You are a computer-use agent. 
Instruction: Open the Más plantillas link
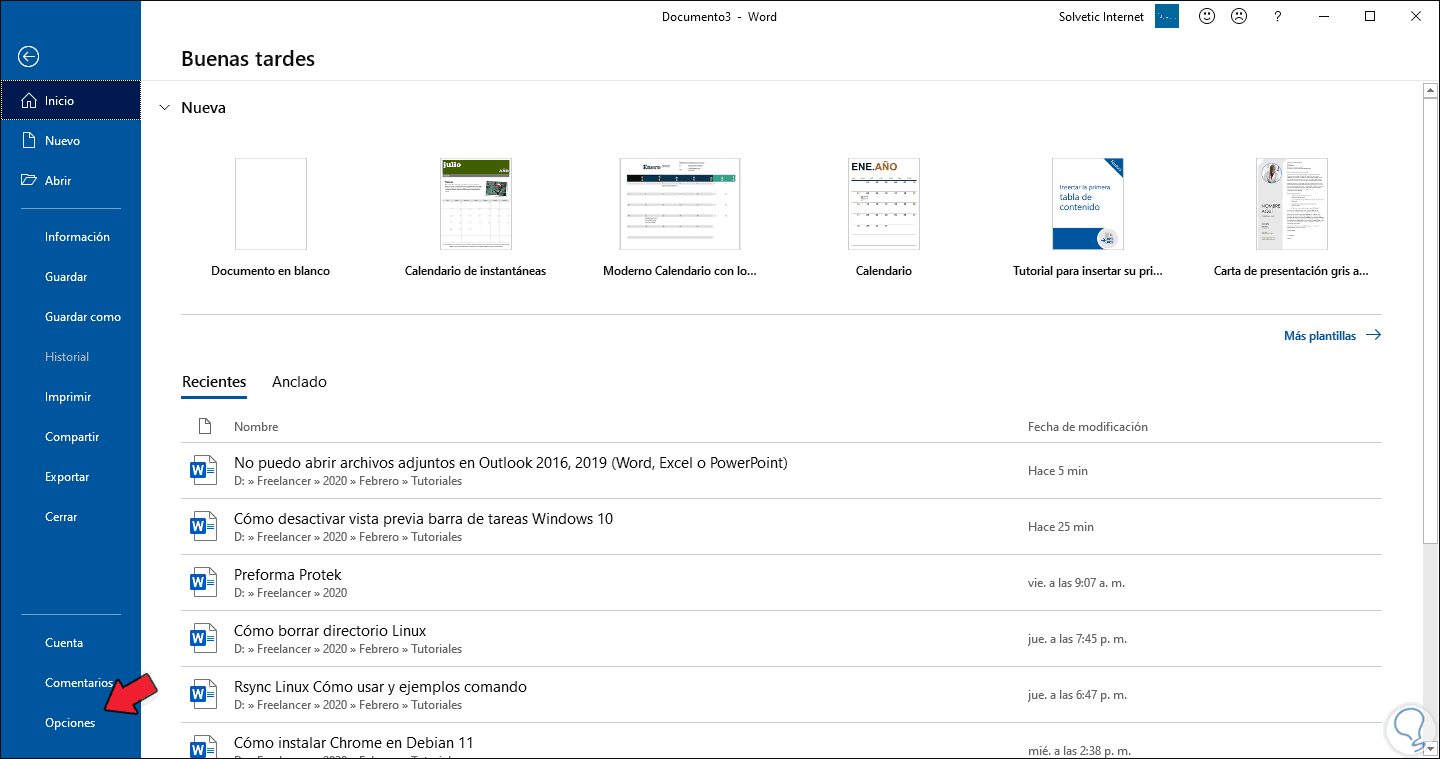[x=1331, y=336]
